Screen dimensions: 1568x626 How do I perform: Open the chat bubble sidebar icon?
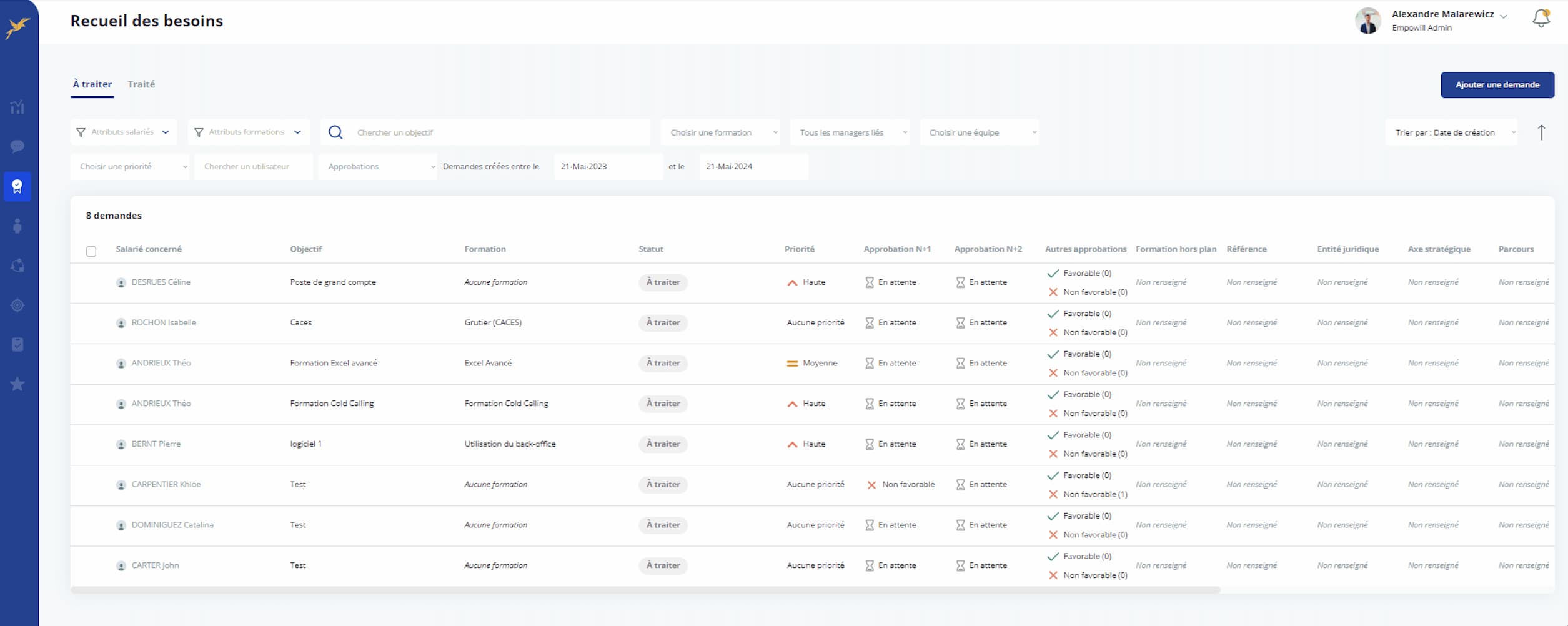tap(17, 147)
